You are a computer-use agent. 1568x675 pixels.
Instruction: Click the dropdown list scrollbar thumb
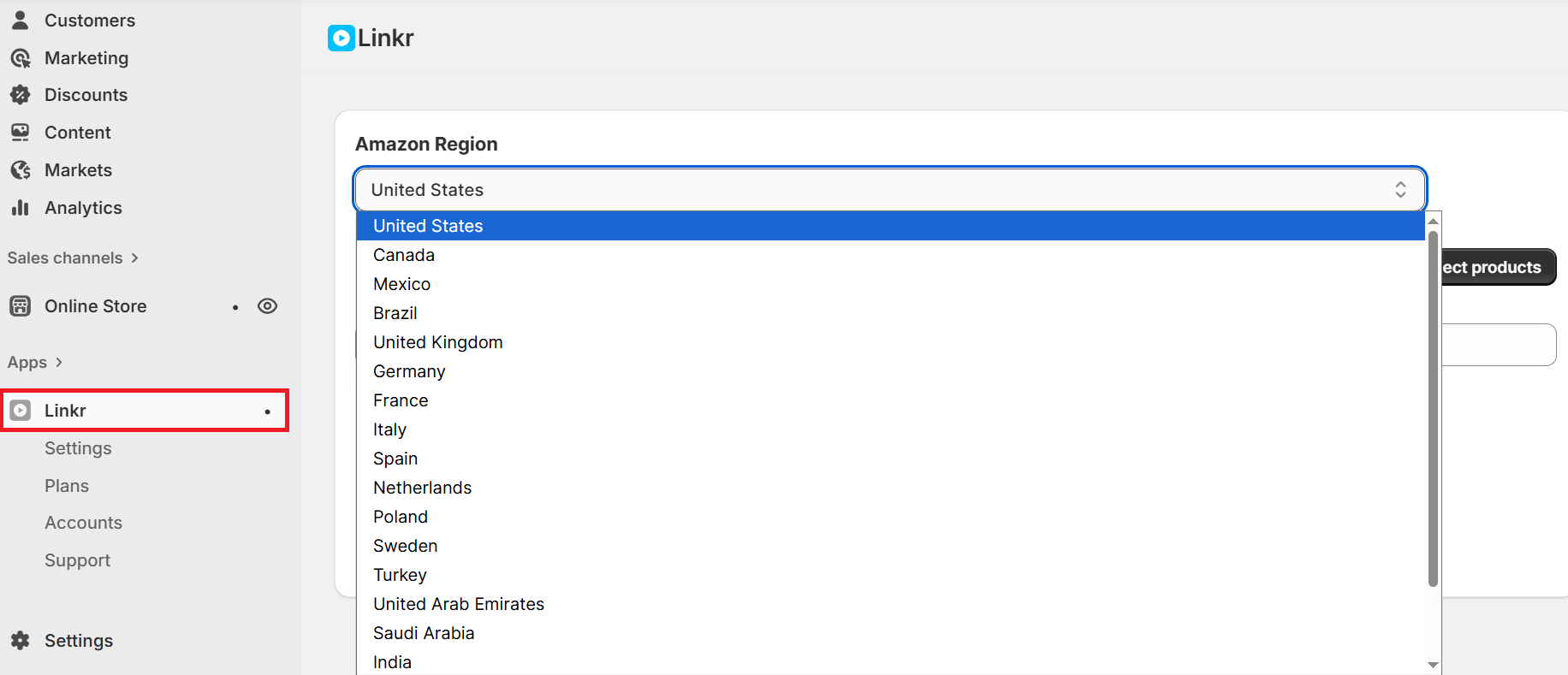pos(1433,409)
